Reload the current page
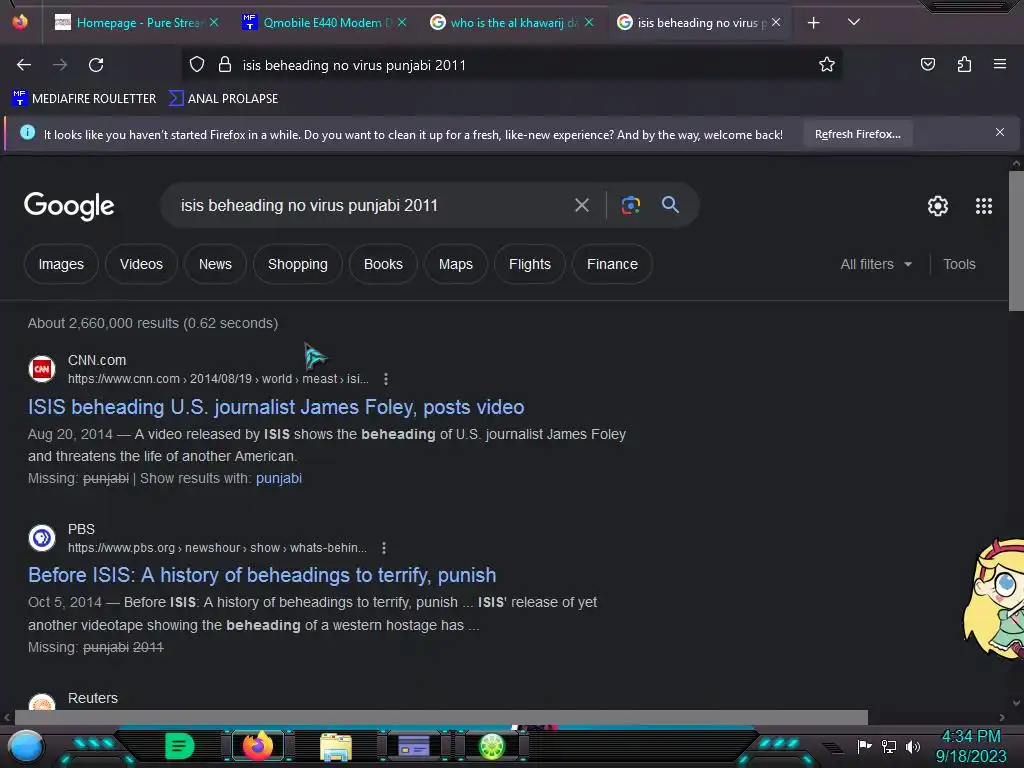The image size is (1024, 768). coord(96,65)
